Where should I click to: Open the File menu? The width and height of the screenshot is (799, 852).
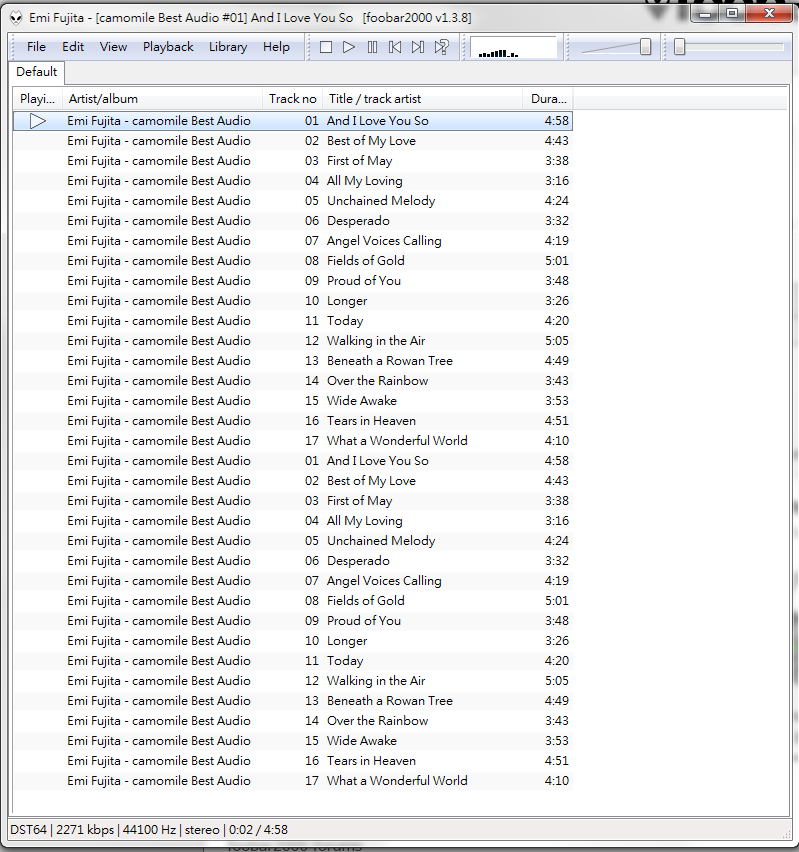(x=36, y=47)
